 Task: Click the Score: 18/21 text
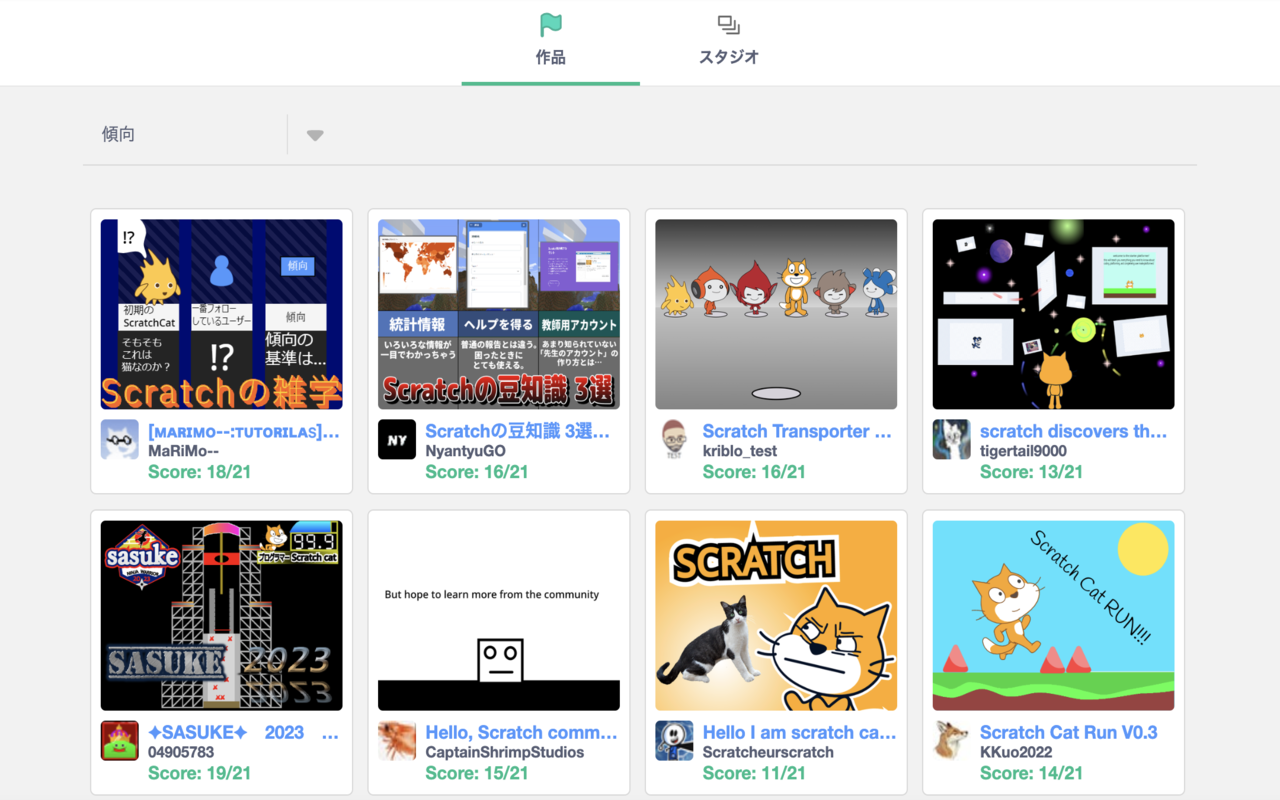[x=199, y=471]
